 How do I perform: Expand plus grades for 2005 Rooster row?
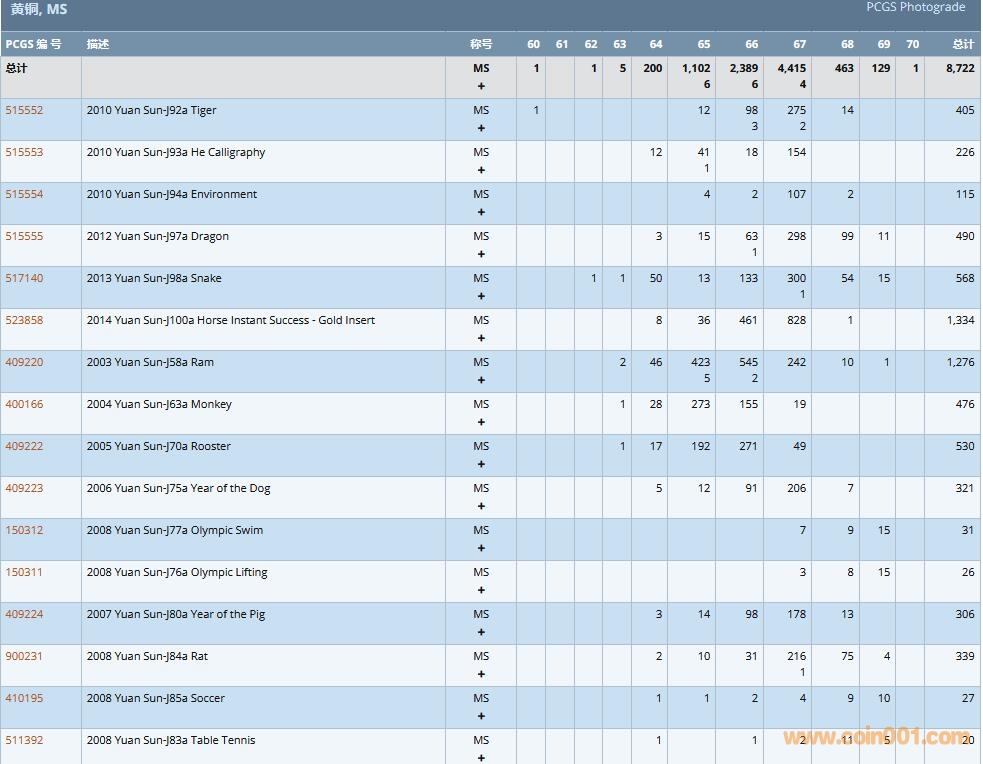[481, 464]
